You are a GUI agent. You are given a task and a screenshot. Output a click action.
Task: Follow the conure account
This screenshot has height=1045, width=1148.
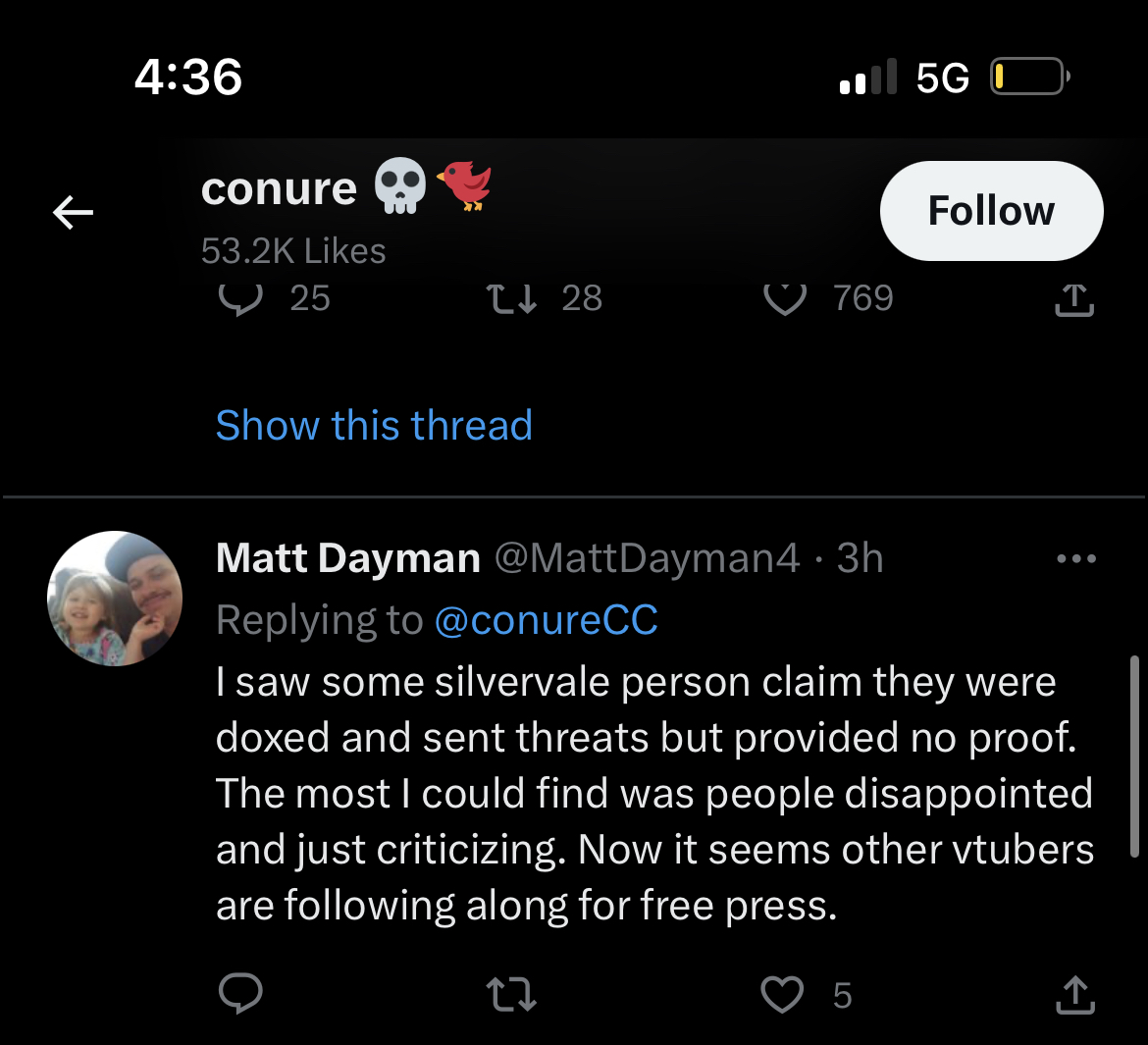(x=991, y=211)
